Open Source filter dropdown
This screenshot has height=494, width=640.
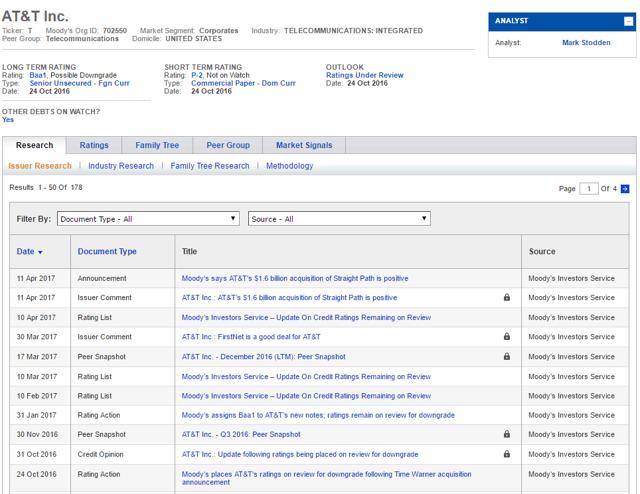pyautogui.click(x=339, y=219)
